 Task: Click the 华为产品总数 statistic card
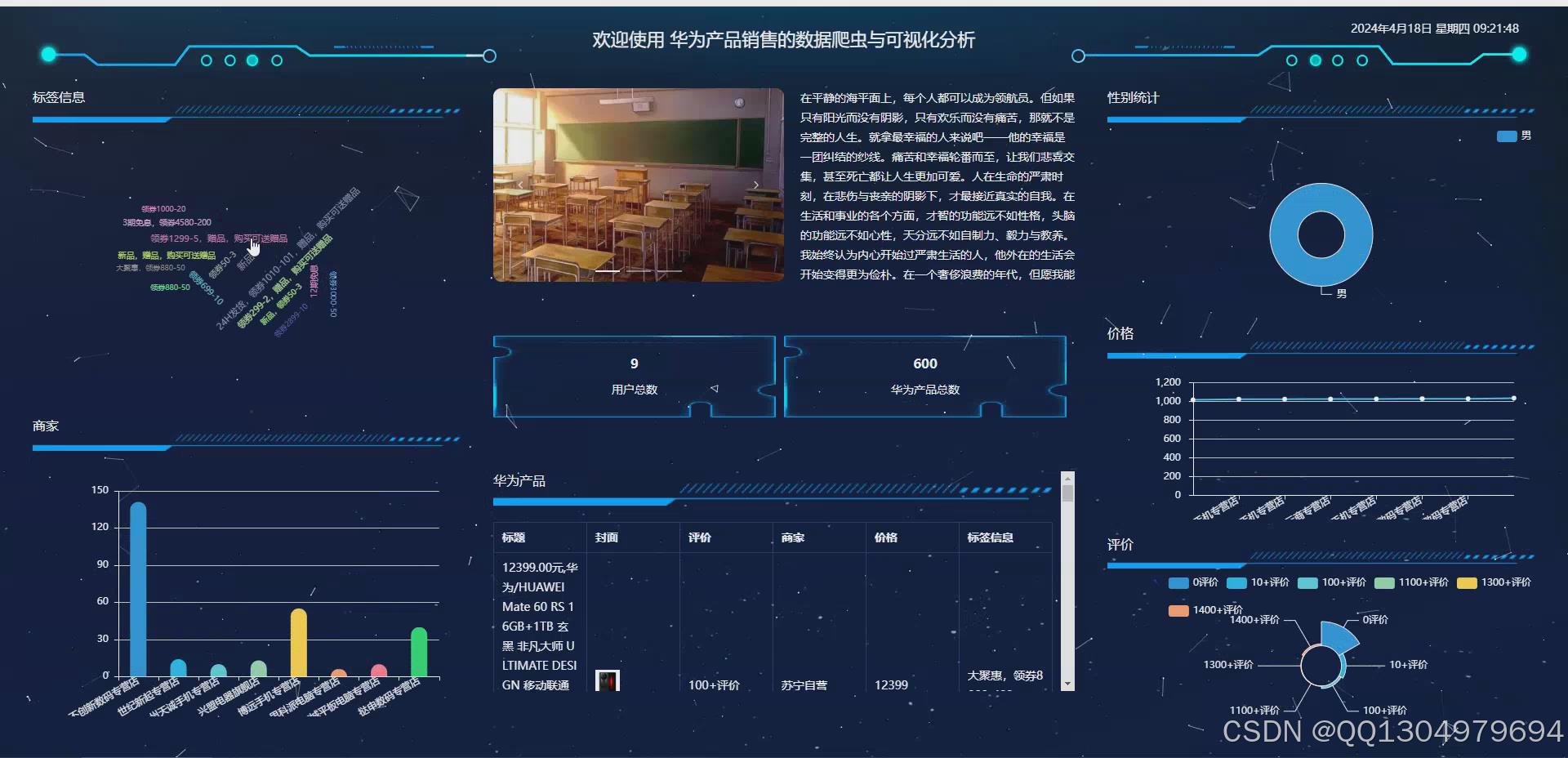pos(924,377)
